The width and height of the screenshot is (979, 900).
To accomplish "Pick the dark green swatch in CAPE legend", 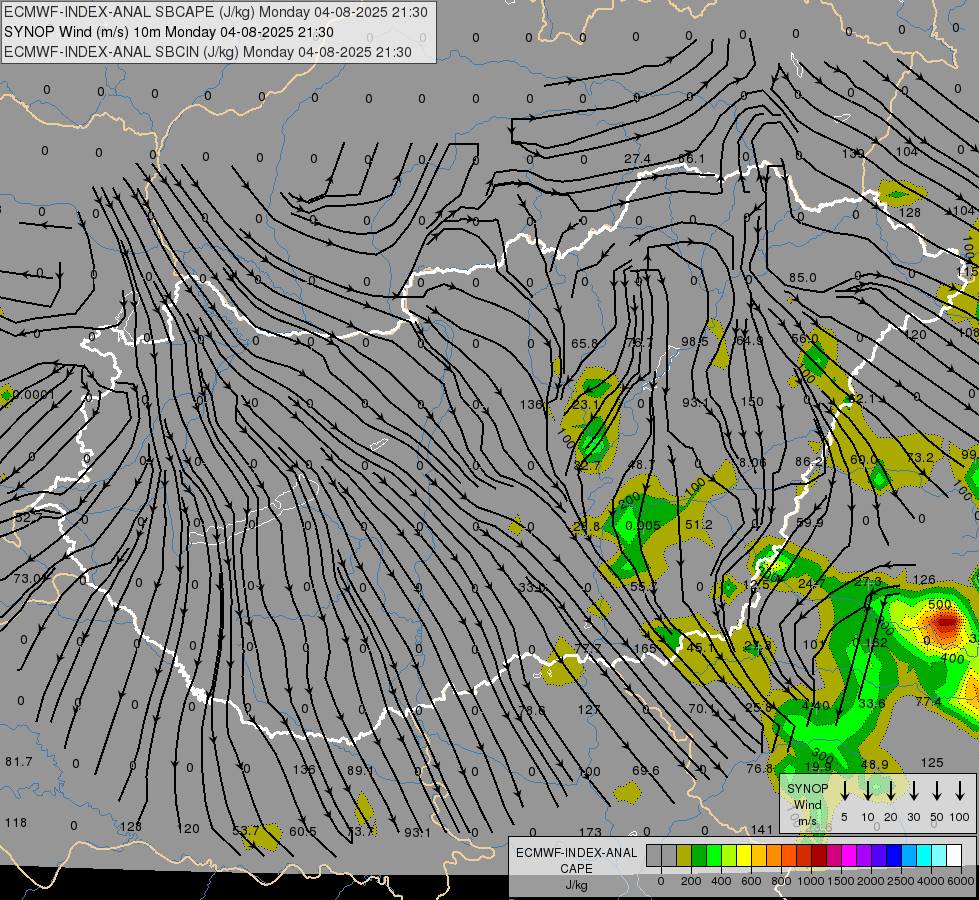I will coord(699,856).
